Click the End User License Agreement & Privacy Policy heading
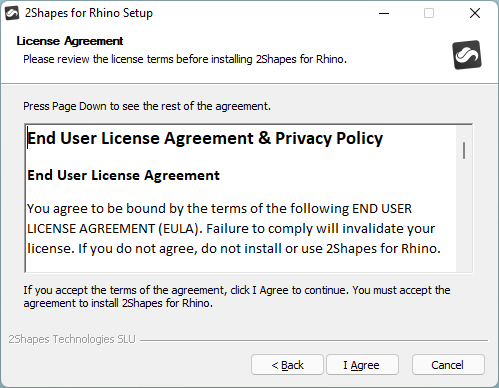 (205, 138)
